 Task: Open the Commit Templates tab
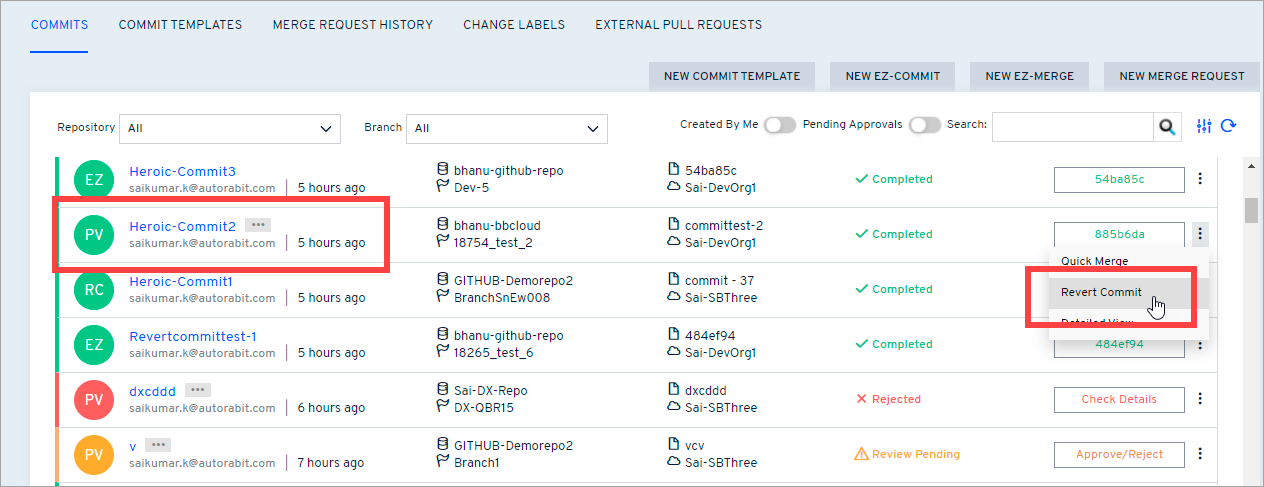pos(180,25)
